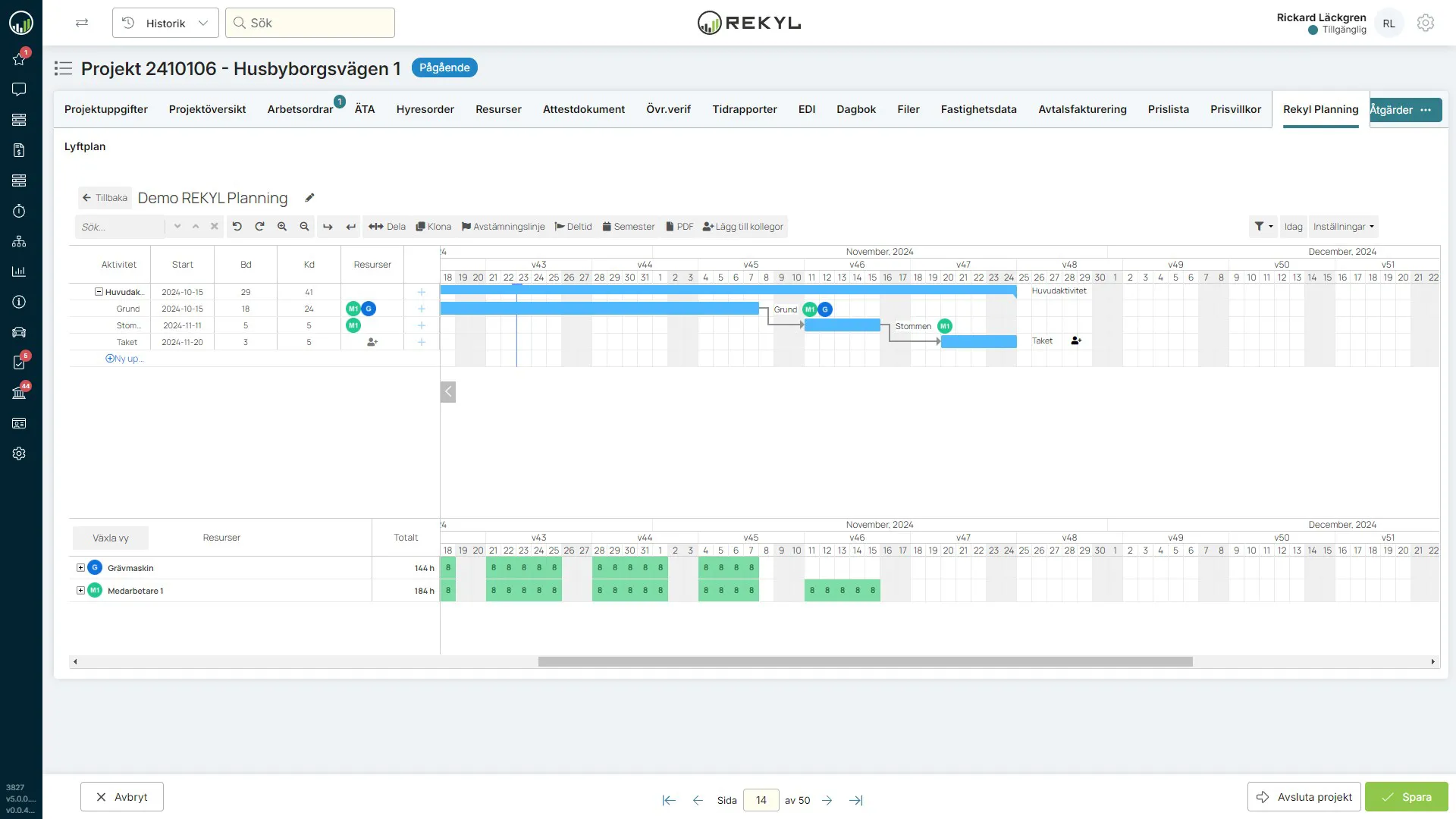The width and height of the screenshot is (1456, 819).
Task: Add subtask plus on Grund row
Action: [422, 309]
